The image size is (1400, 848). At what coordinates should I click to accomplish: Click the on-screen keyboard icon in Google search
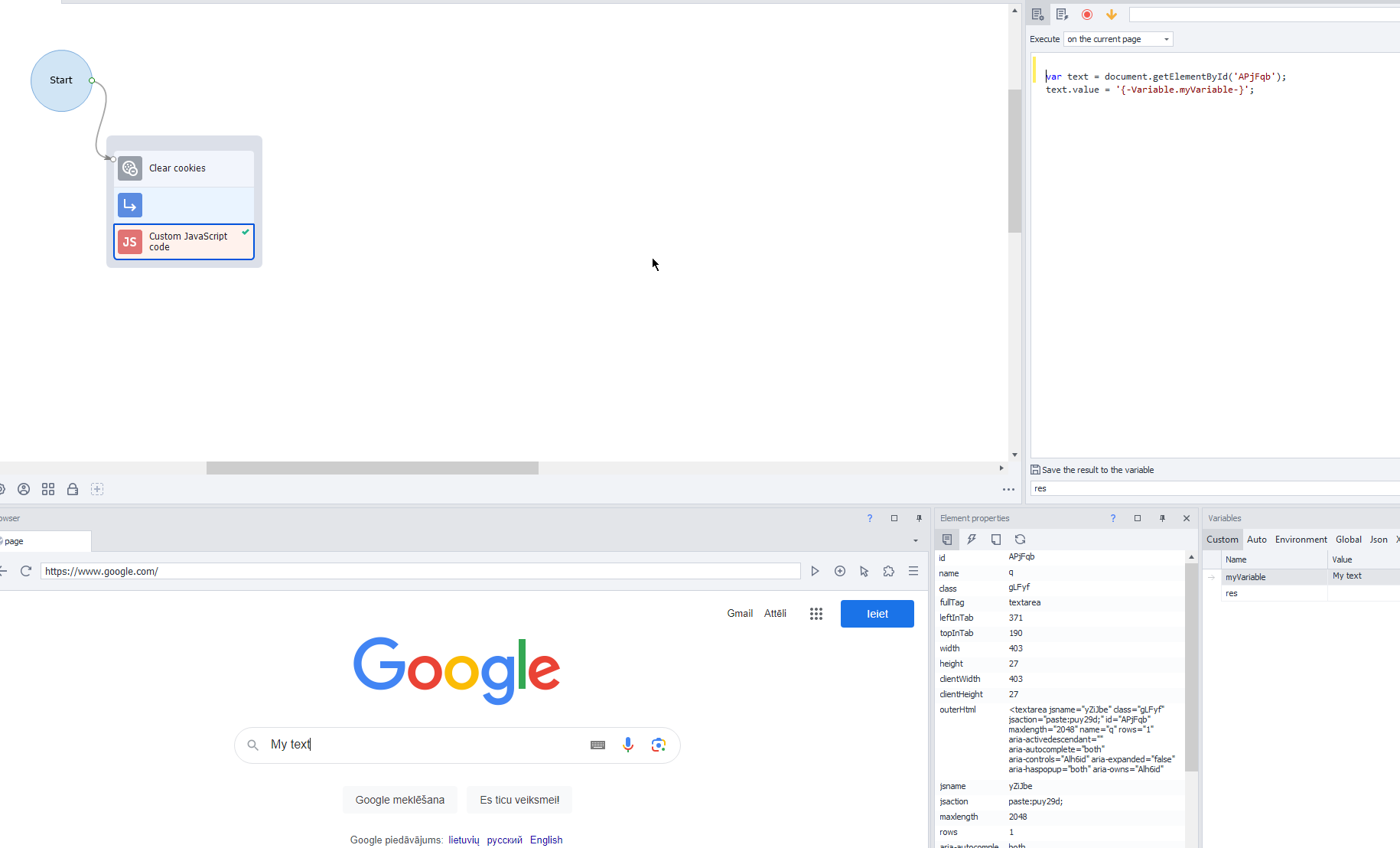tap(598, 745)
